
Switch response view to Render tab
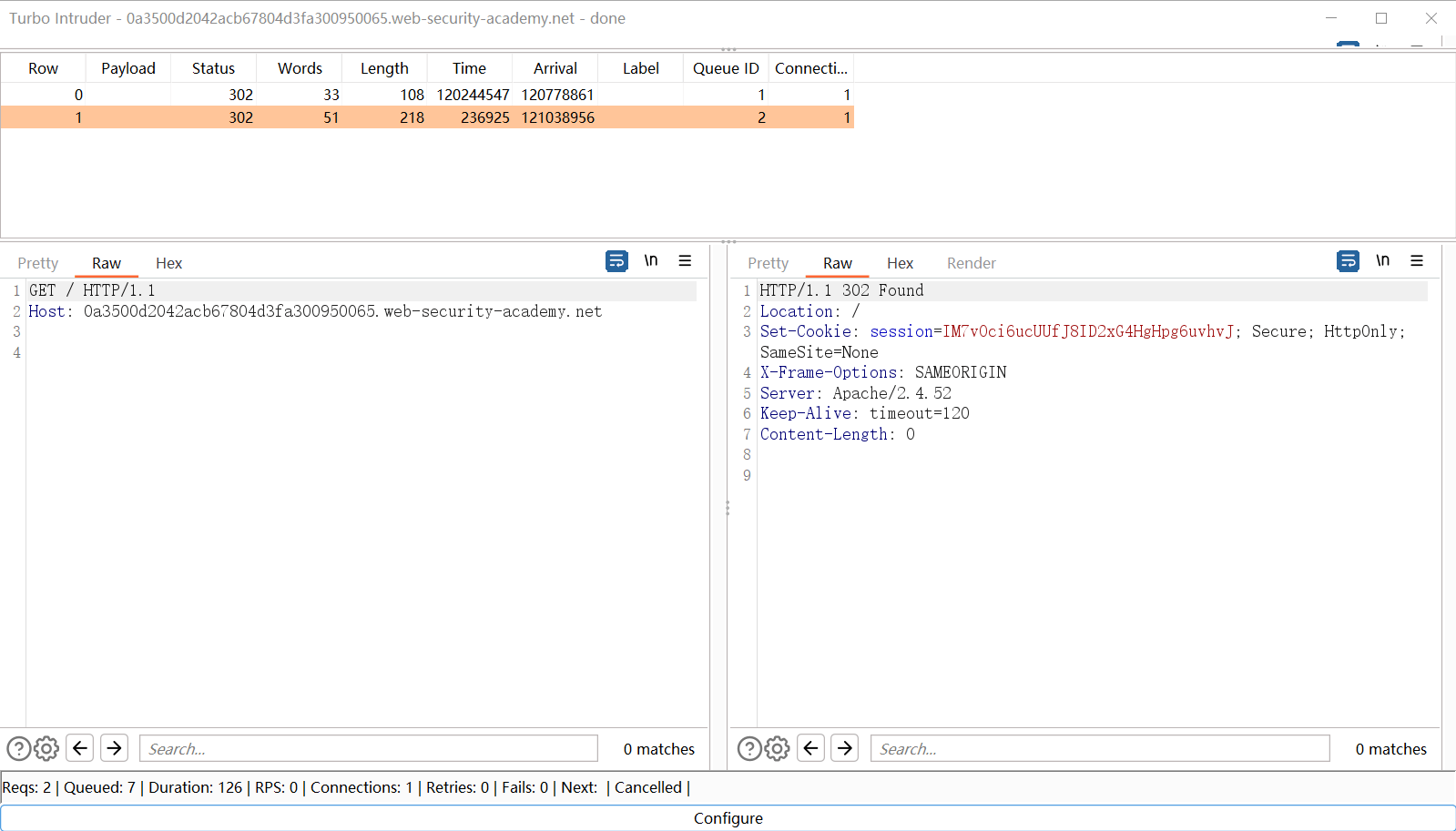tap(971, 263)
